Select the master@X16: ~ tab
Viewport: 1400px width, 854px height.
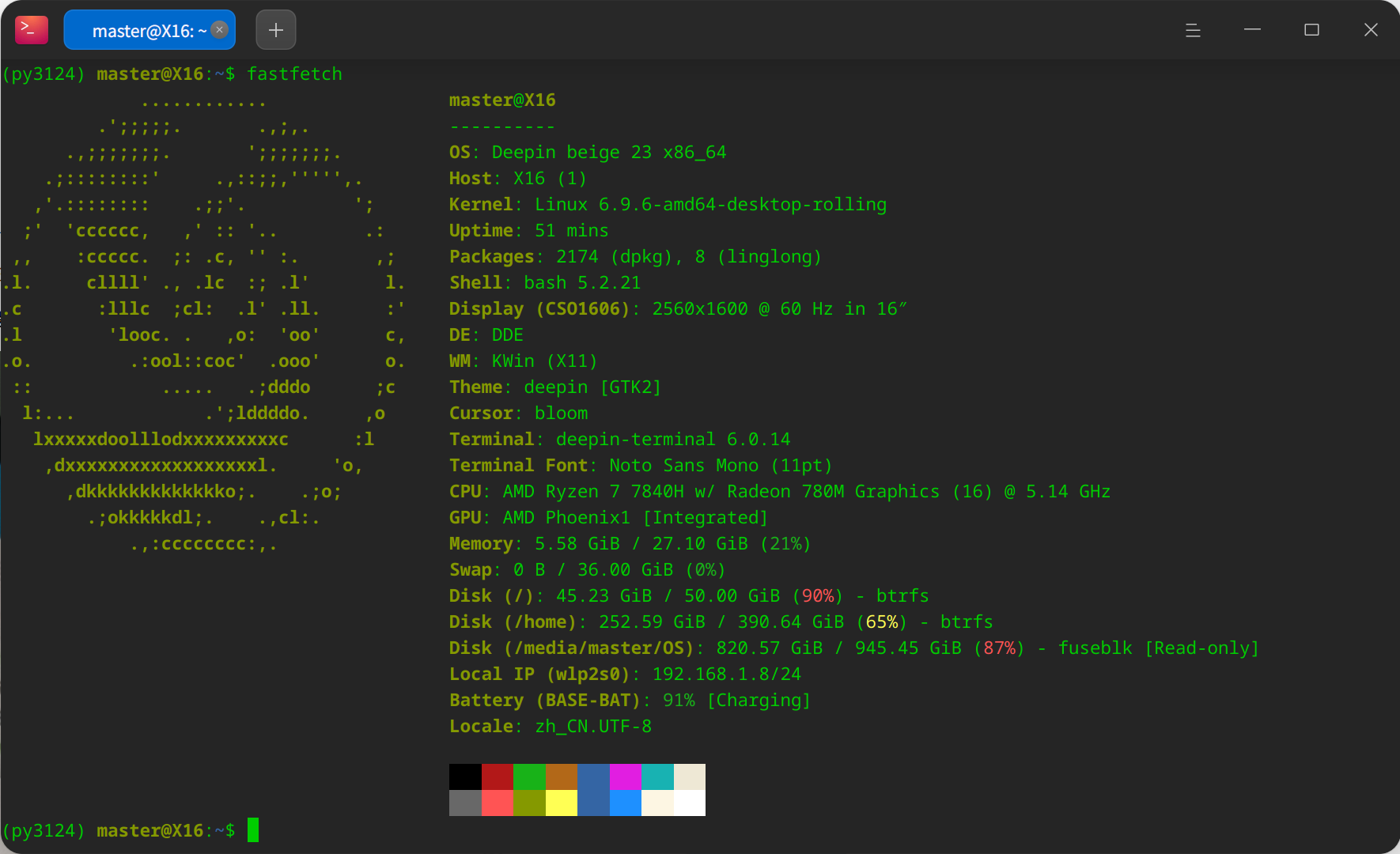pyautogui.click(x=149, y=30)
